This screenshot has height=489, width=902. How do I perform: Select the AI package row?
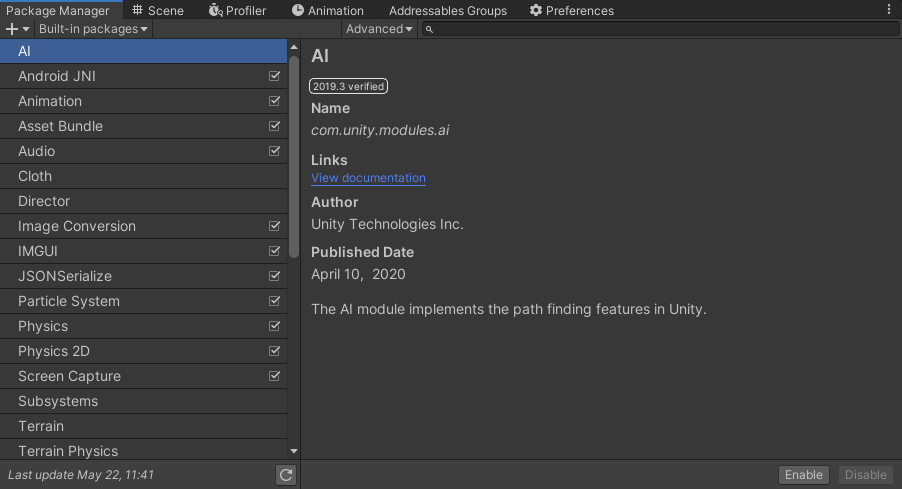coord(143,51)
